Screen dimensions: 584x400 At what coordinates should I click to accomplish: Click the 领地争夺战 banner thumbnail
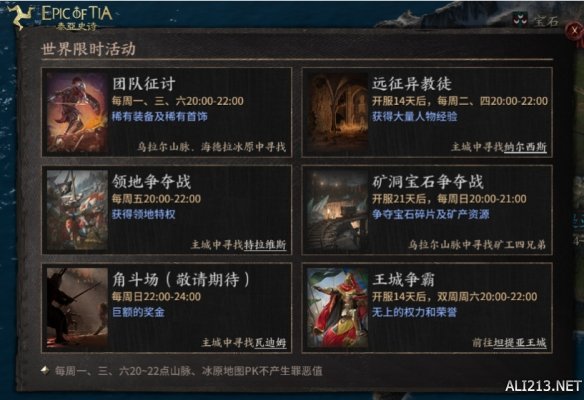click(77, 210)
